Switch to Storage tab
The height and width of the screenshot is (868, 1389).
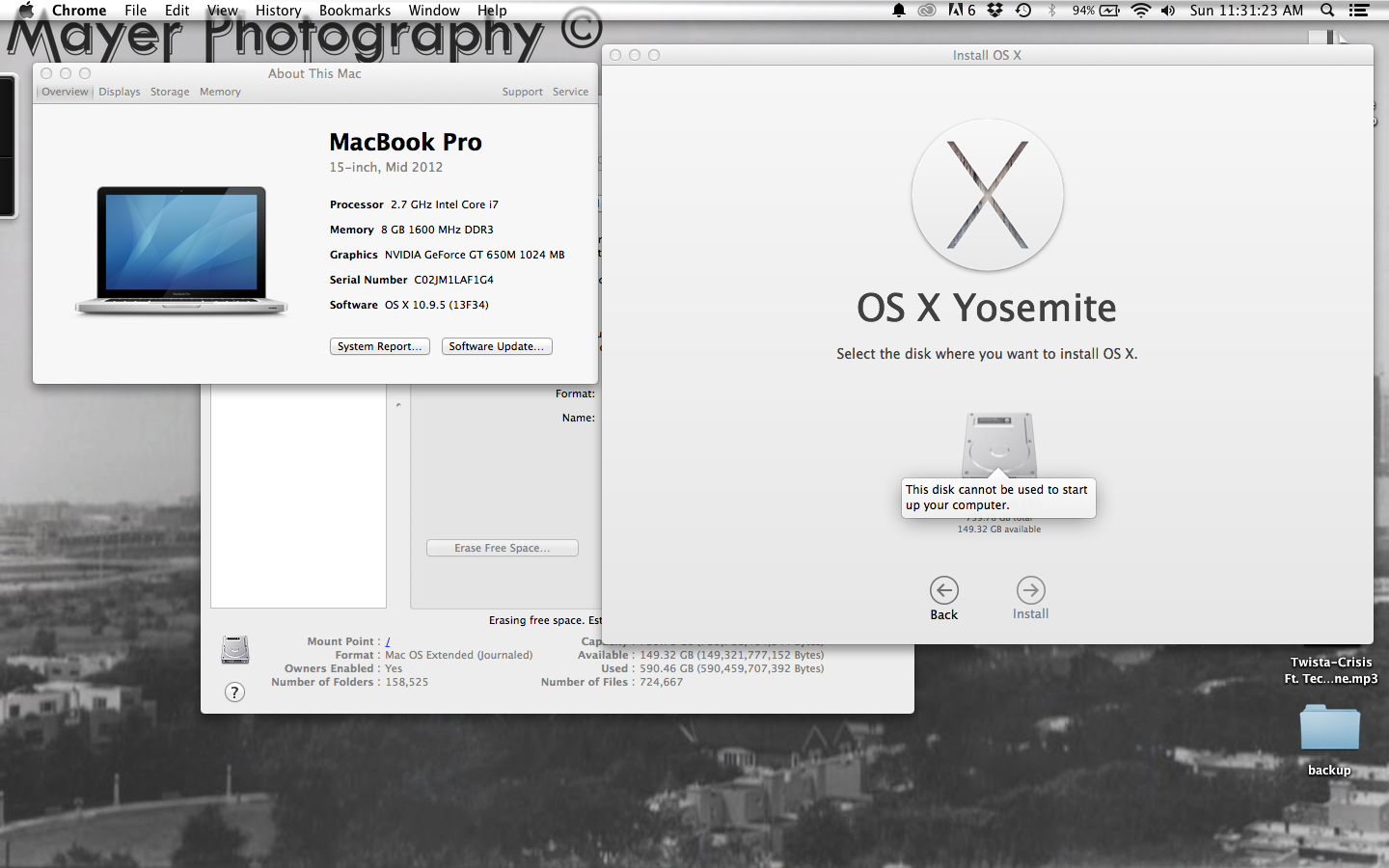coord(170,92)
